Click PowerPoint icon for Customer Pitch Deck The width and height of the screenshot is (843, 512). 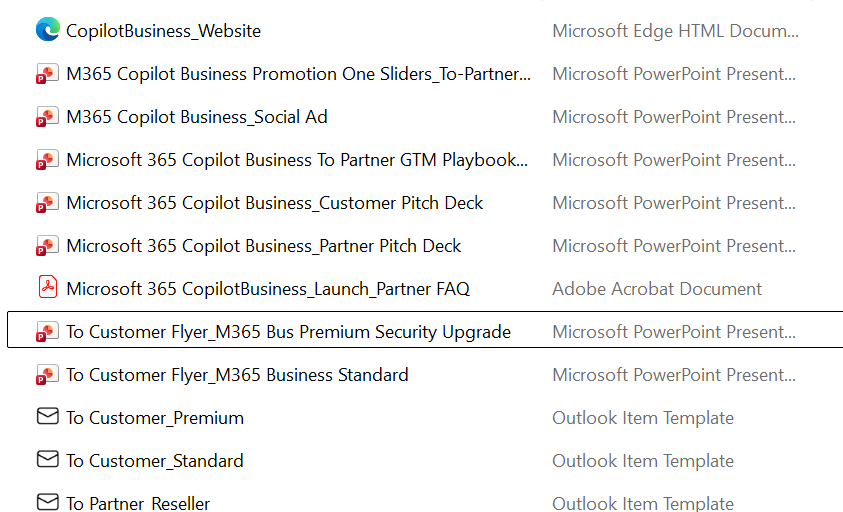point(47,203)
